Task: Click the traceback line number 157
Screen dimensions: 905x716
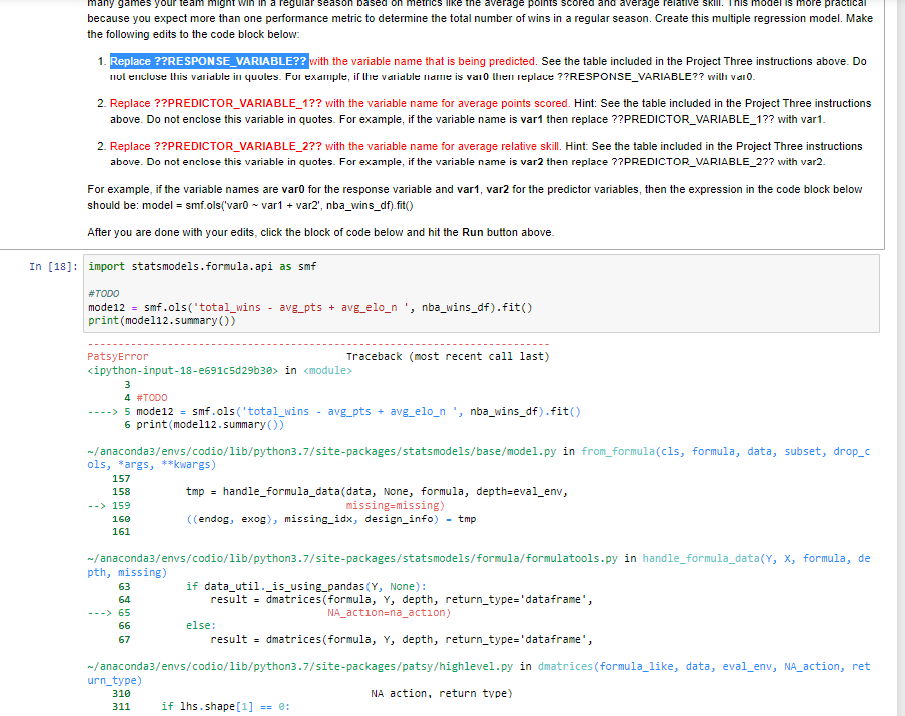Action: click(x=121, y=478)
